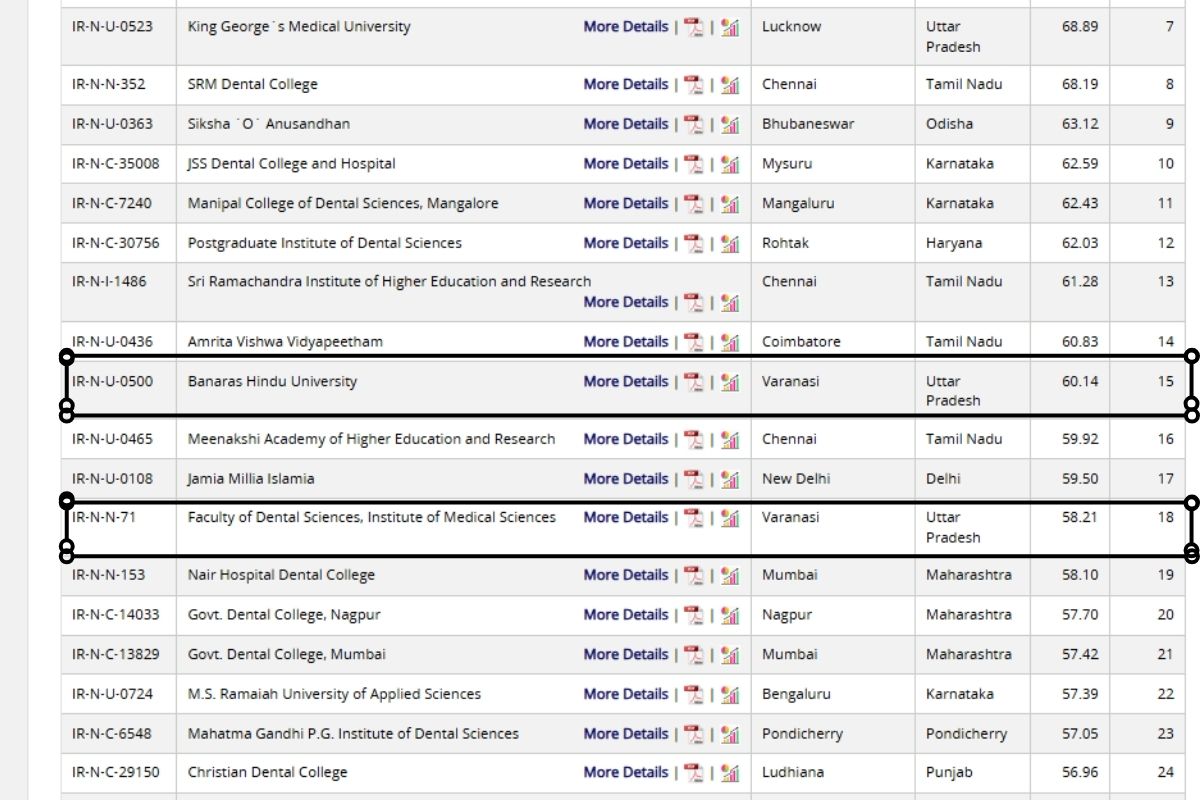Open More Details for Mahatma Gandhi P.G. Institute
Screen dimensions: 1200x800
click(x=626, y=733)
